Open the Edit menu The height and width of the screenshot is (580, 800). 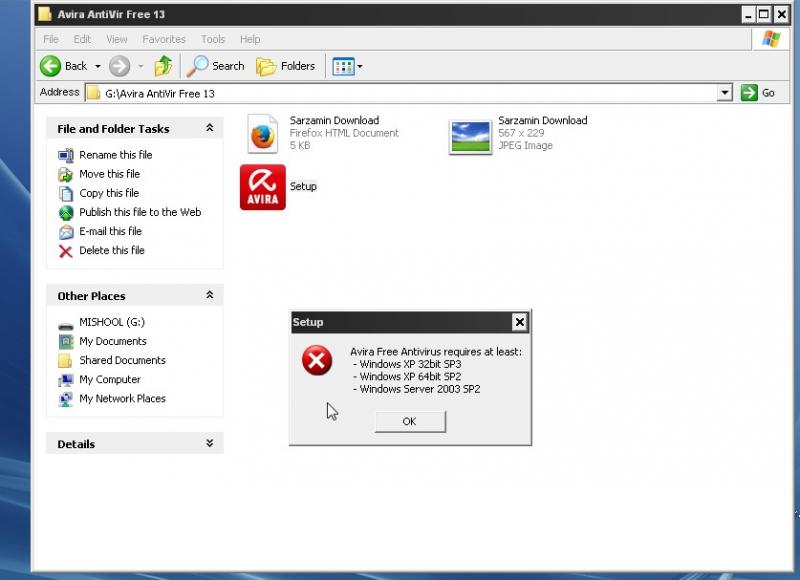coord(82,39)
